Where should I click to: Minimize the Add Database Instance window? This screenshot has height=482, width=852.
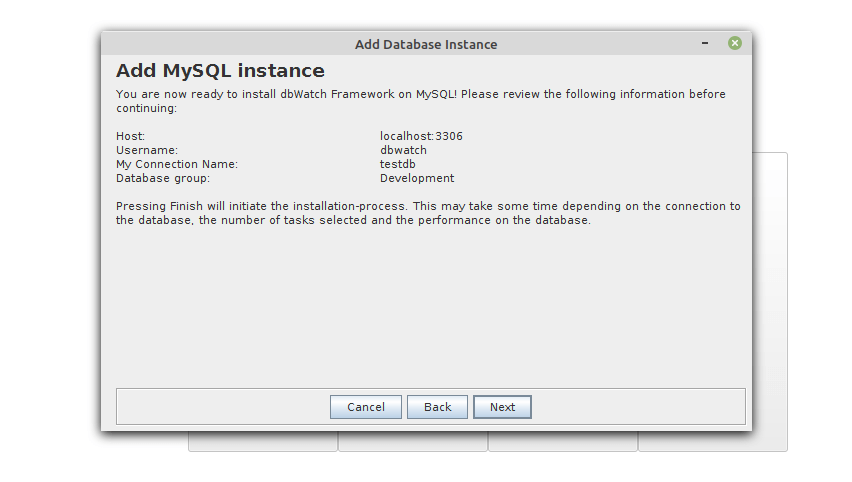[705, 44]
